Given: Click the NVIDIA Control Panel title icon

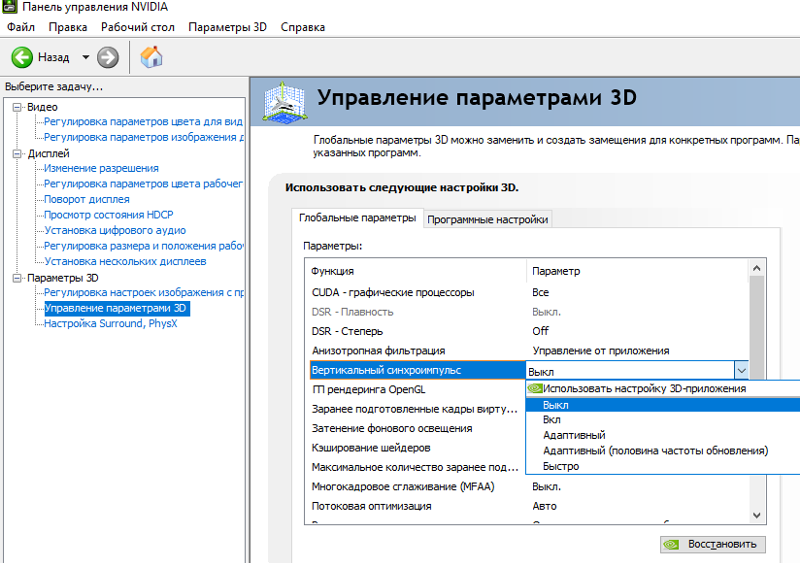Looking at the screenshot, I should 9,6.
